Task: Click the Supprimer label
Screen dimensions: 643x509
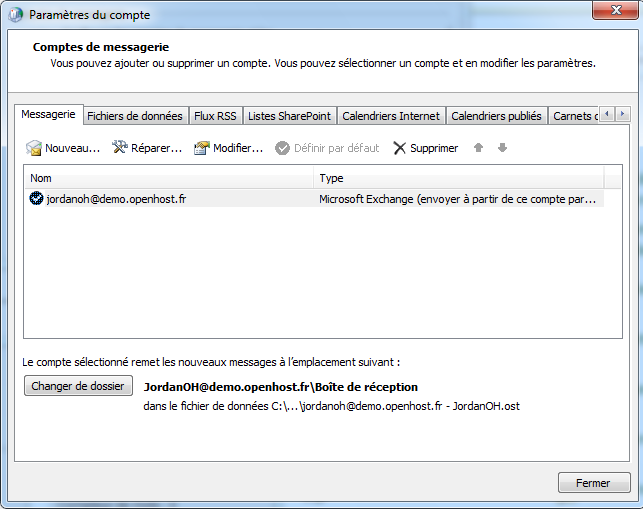Action: click(x=434, y=148)
